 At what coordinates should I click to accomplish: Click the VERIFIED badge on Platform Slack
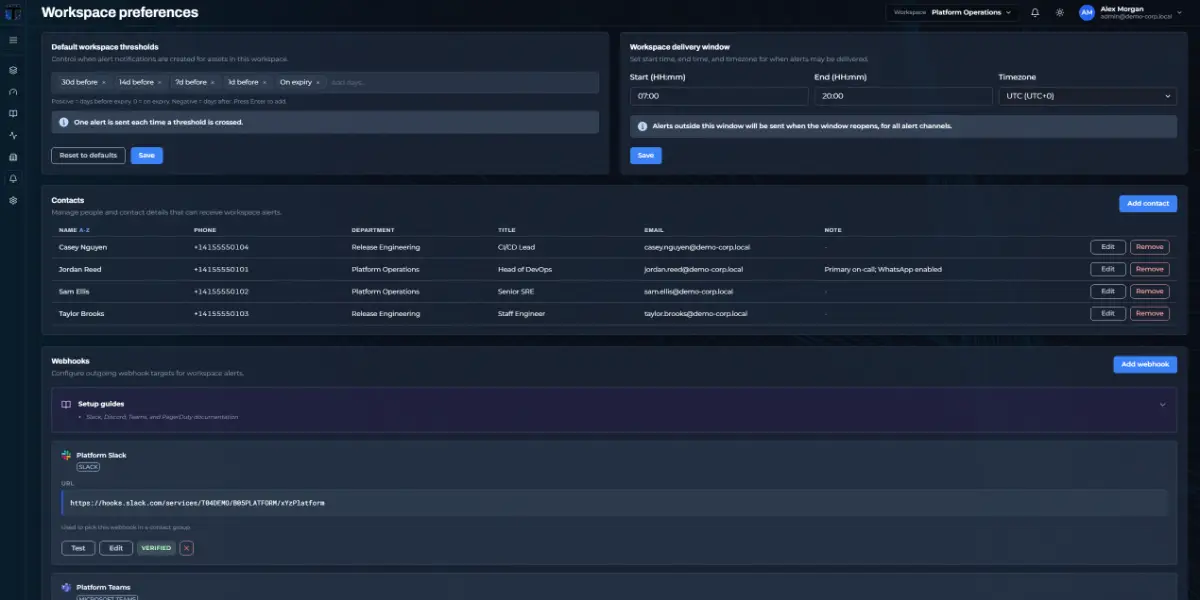[156, 548]
